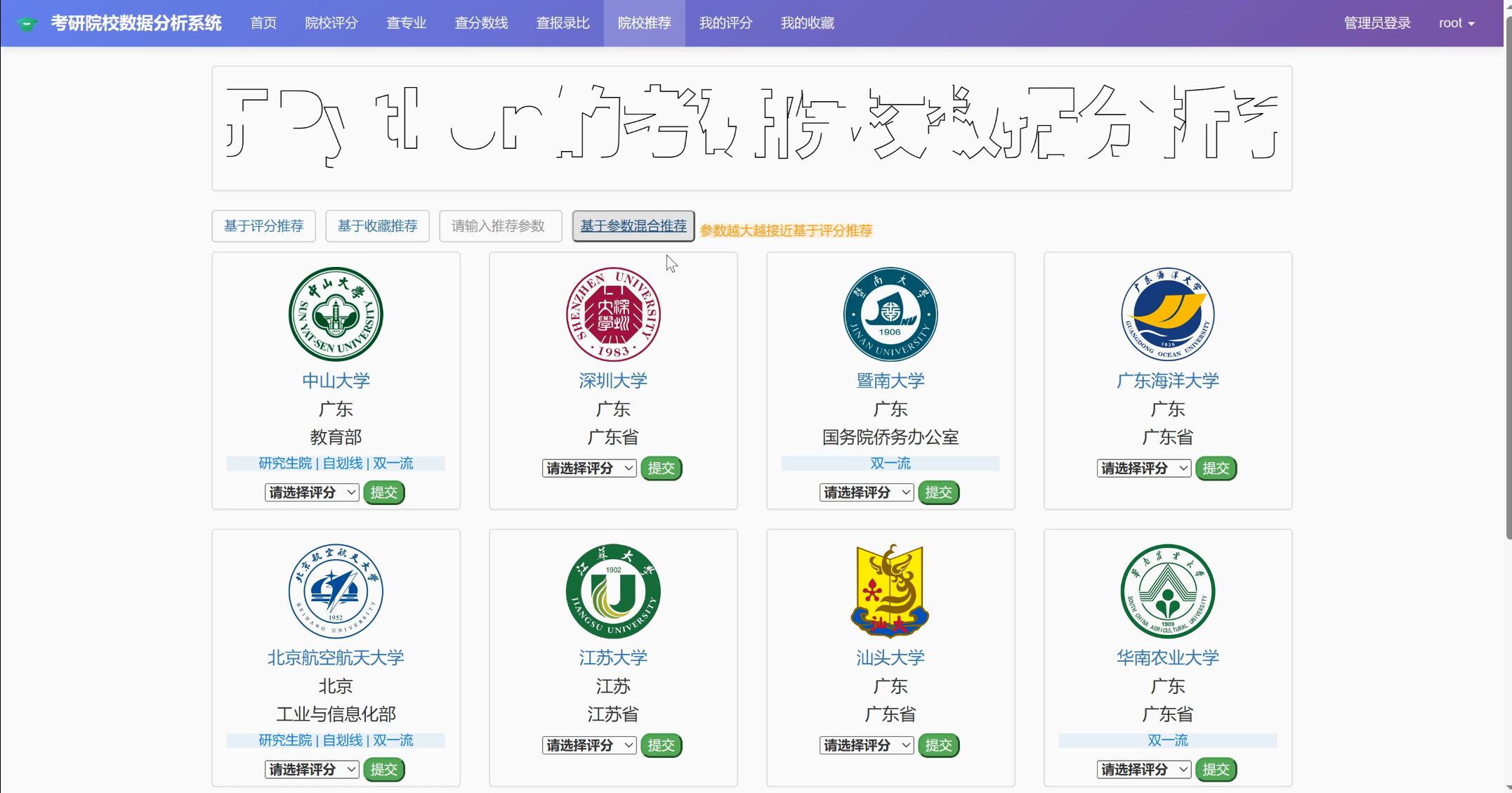Open the 中山大学 link
Image resolution: width=1512 pixels, height=793 pixels.
[336, 381]
